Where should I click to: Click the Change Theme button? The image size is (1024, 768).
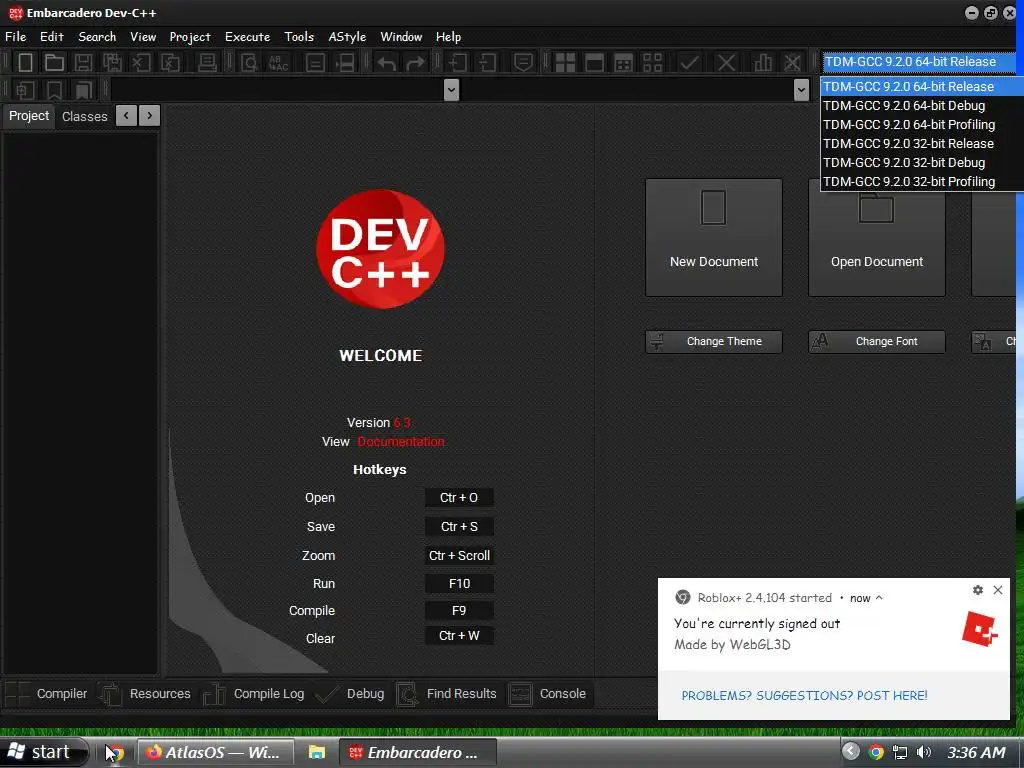(x=714, y=342)
